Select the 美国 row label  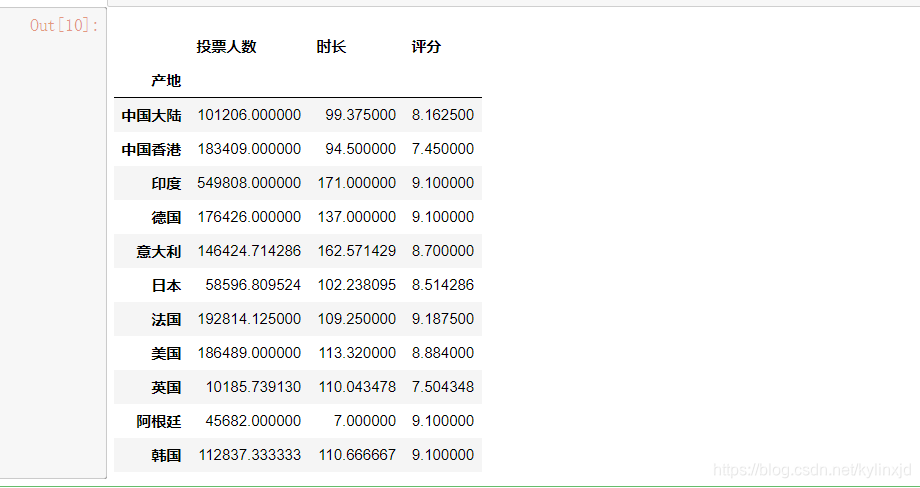point(166,353)
